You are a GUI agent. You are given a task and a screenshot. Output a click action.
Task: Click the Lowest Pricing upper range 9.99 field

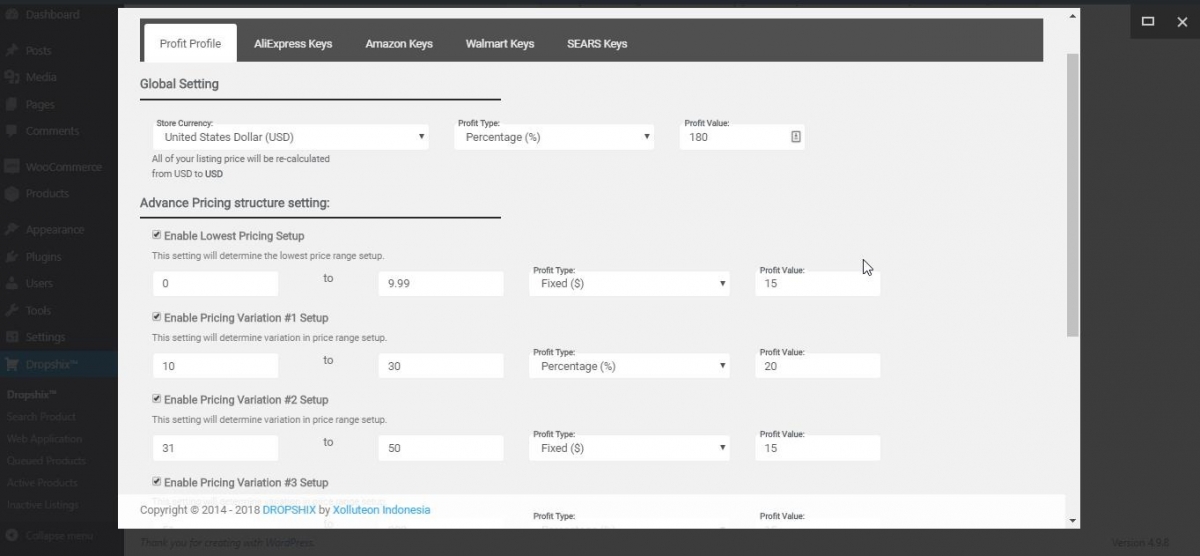[x=441, y=284]
